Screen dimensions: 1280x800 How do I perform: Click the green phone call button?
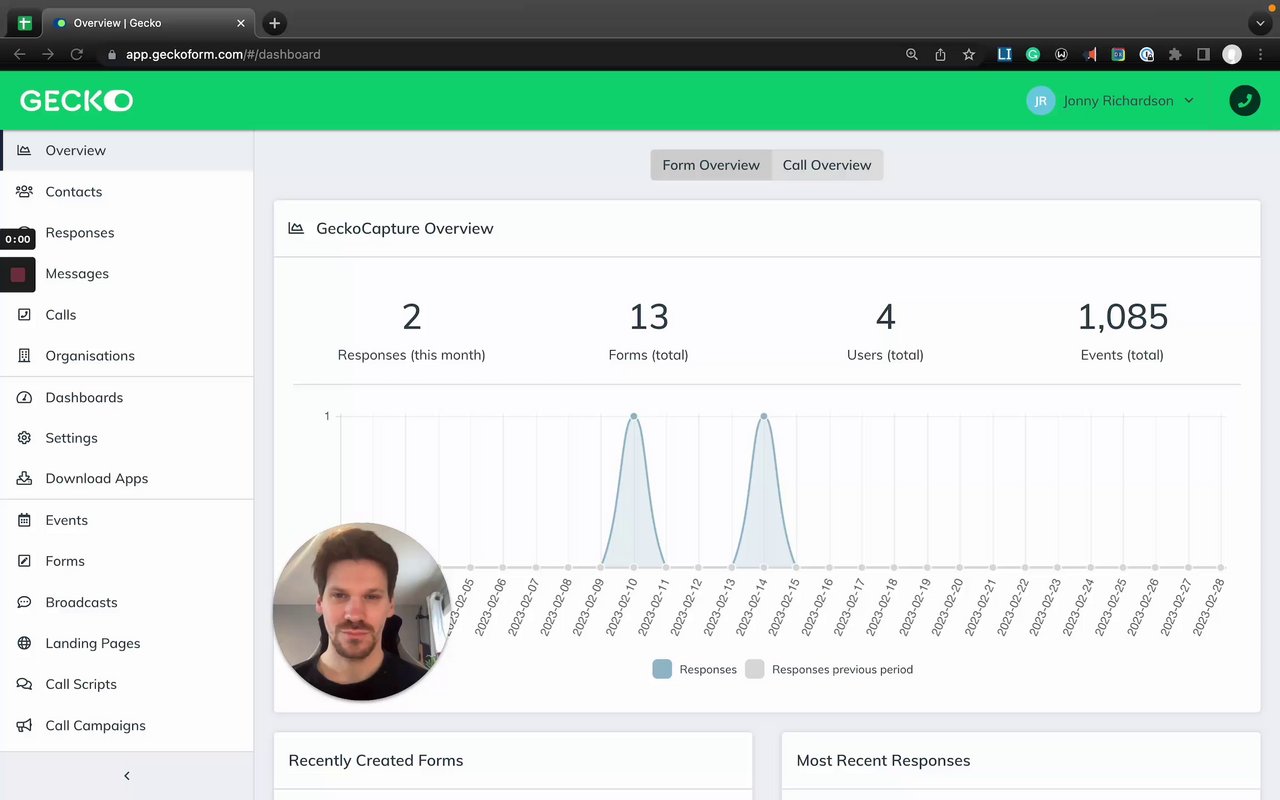[x=1245, y=100]
